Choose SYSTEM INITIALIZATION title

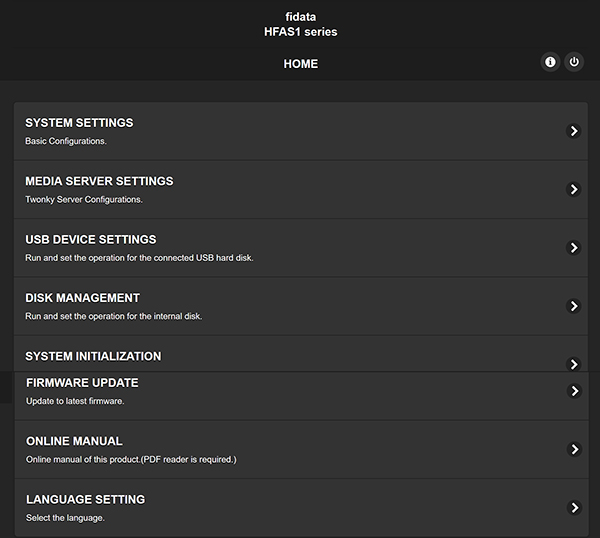[93, 356]
